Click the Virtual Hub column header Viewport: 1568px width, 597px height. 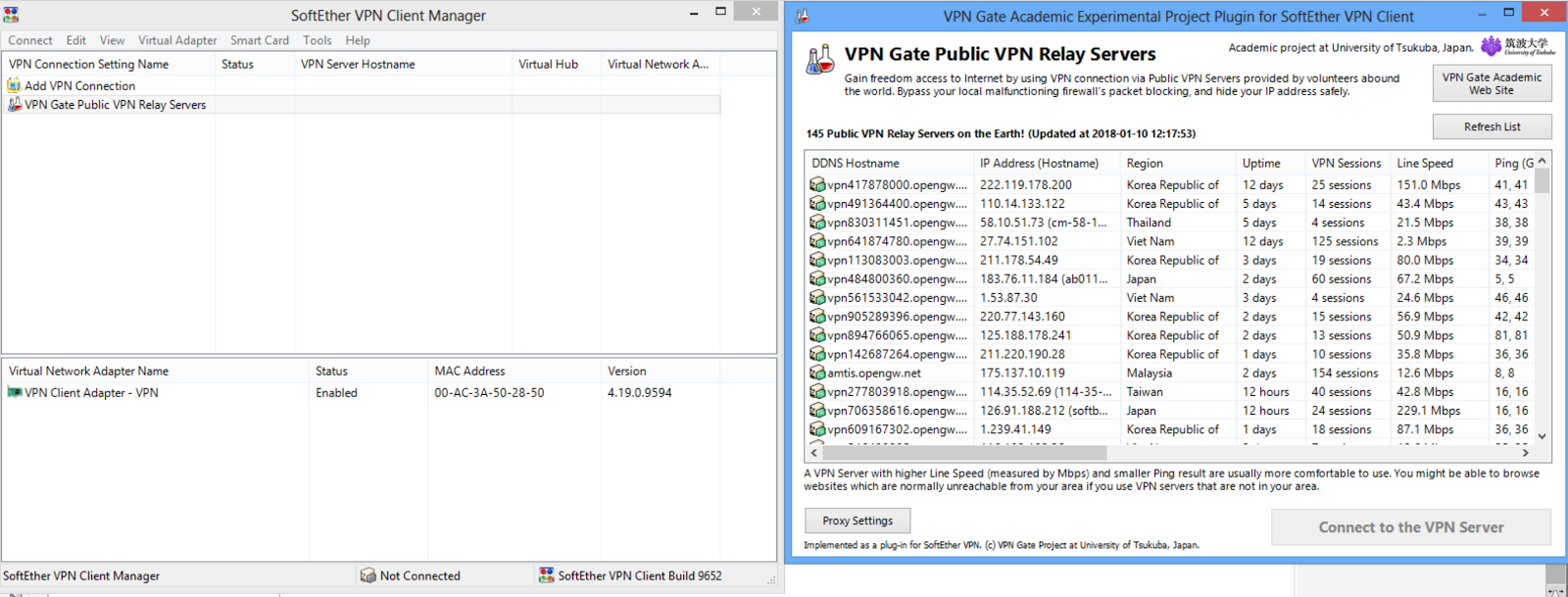tap(556, 64)
